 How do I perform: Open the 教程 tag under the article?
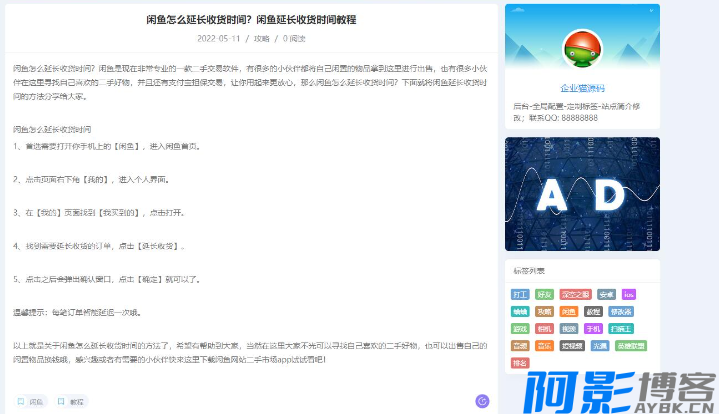pyautogui.click(x=71, y=402)
